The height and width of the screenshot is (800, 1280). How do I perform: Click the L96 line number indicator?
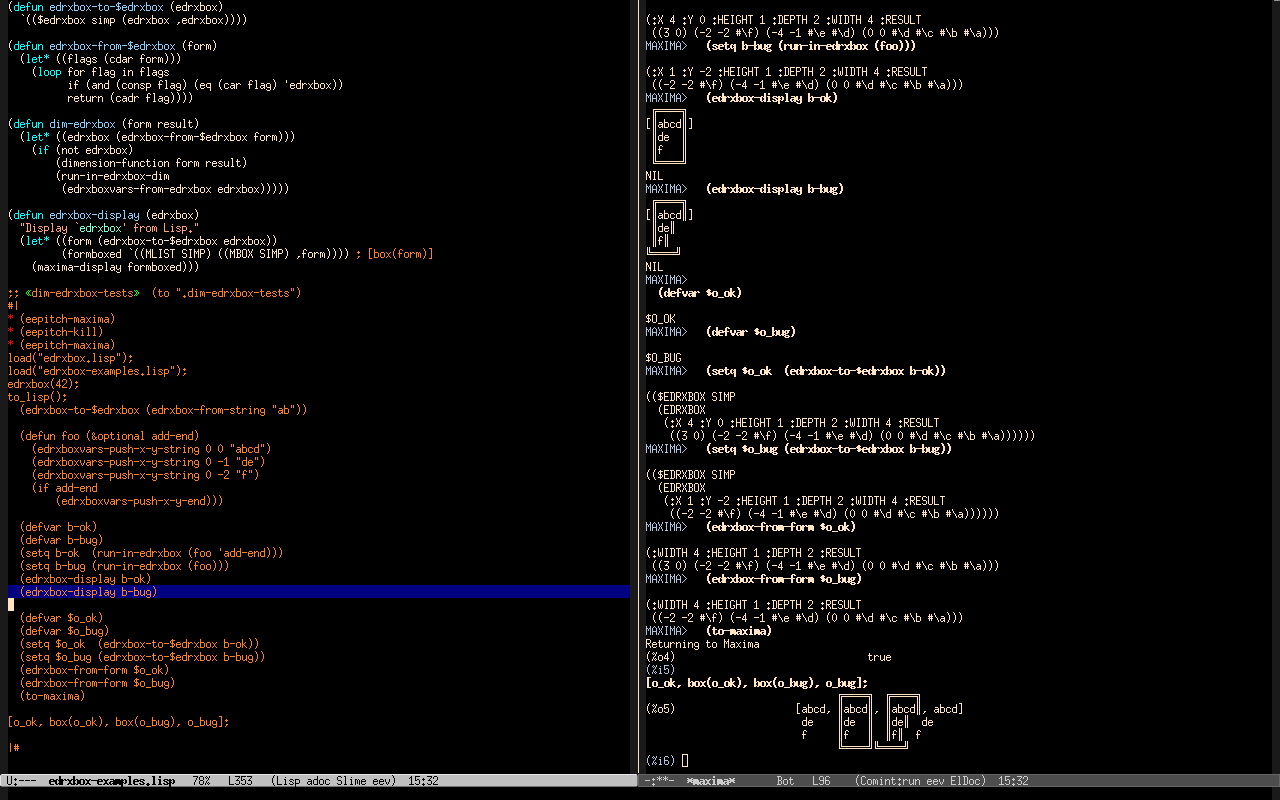point(821,781)
